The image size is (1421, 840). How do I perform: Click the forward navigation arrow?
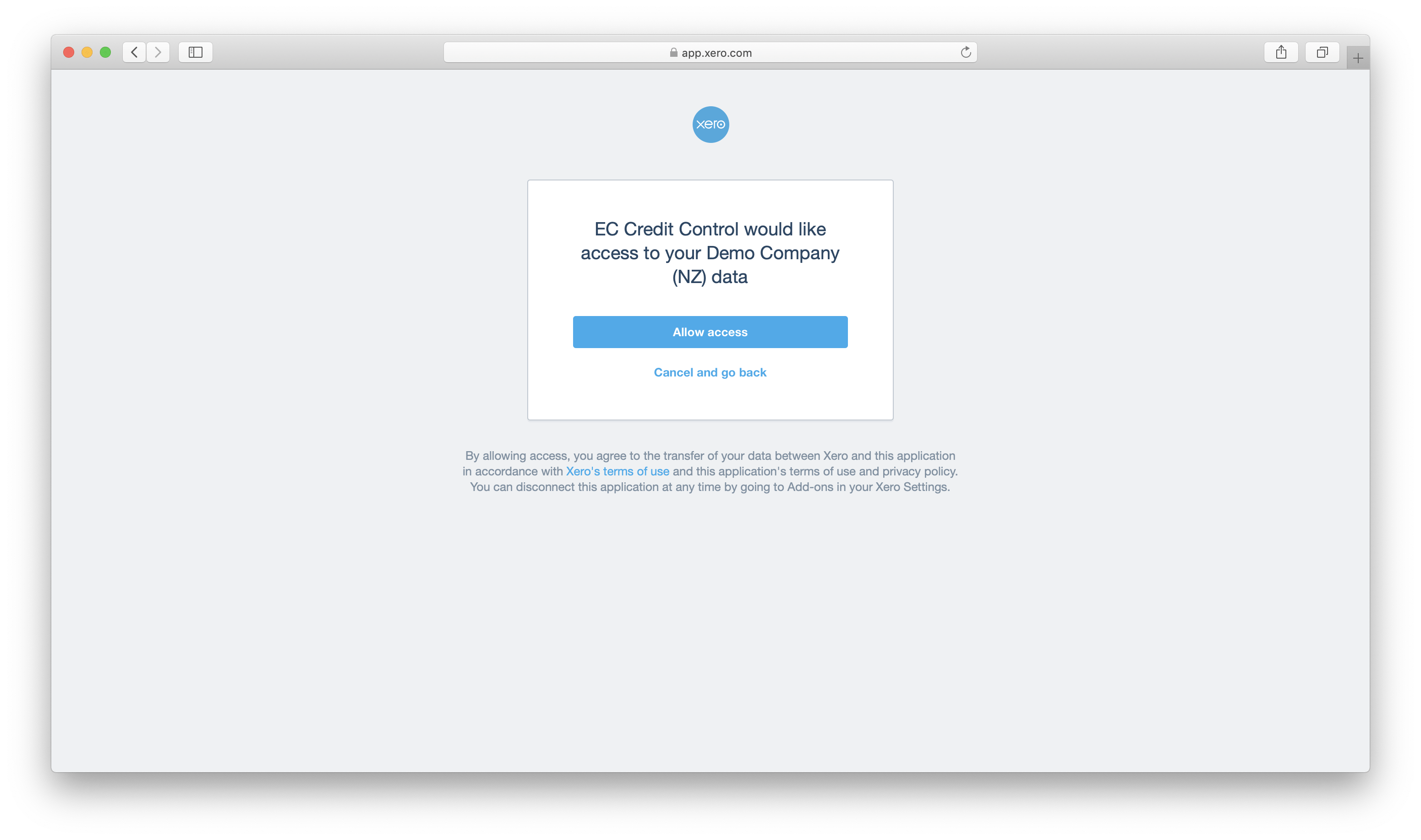158,52
